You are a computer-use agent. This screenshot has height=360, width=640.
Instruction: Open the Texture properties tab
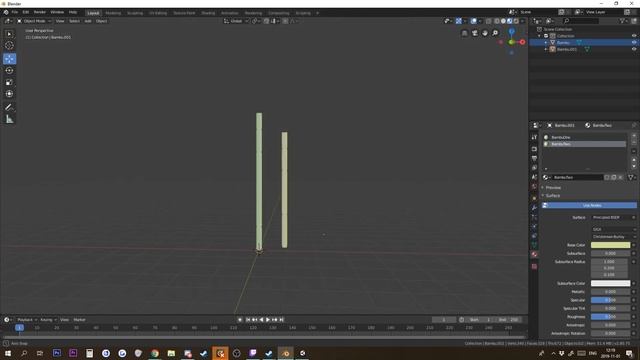534,266
